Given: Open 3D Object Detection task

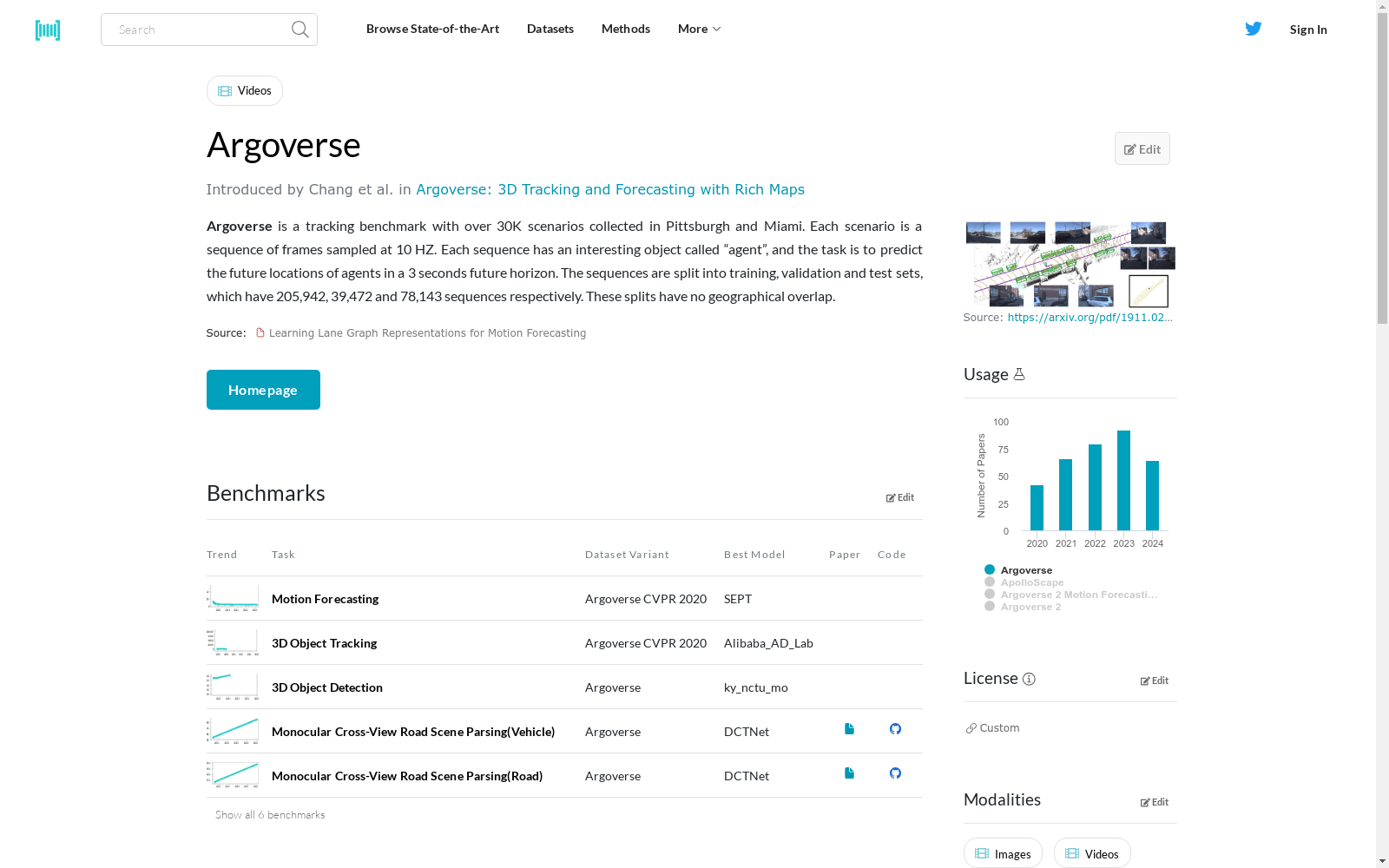Looking at the screenshot, I should 327,687.
